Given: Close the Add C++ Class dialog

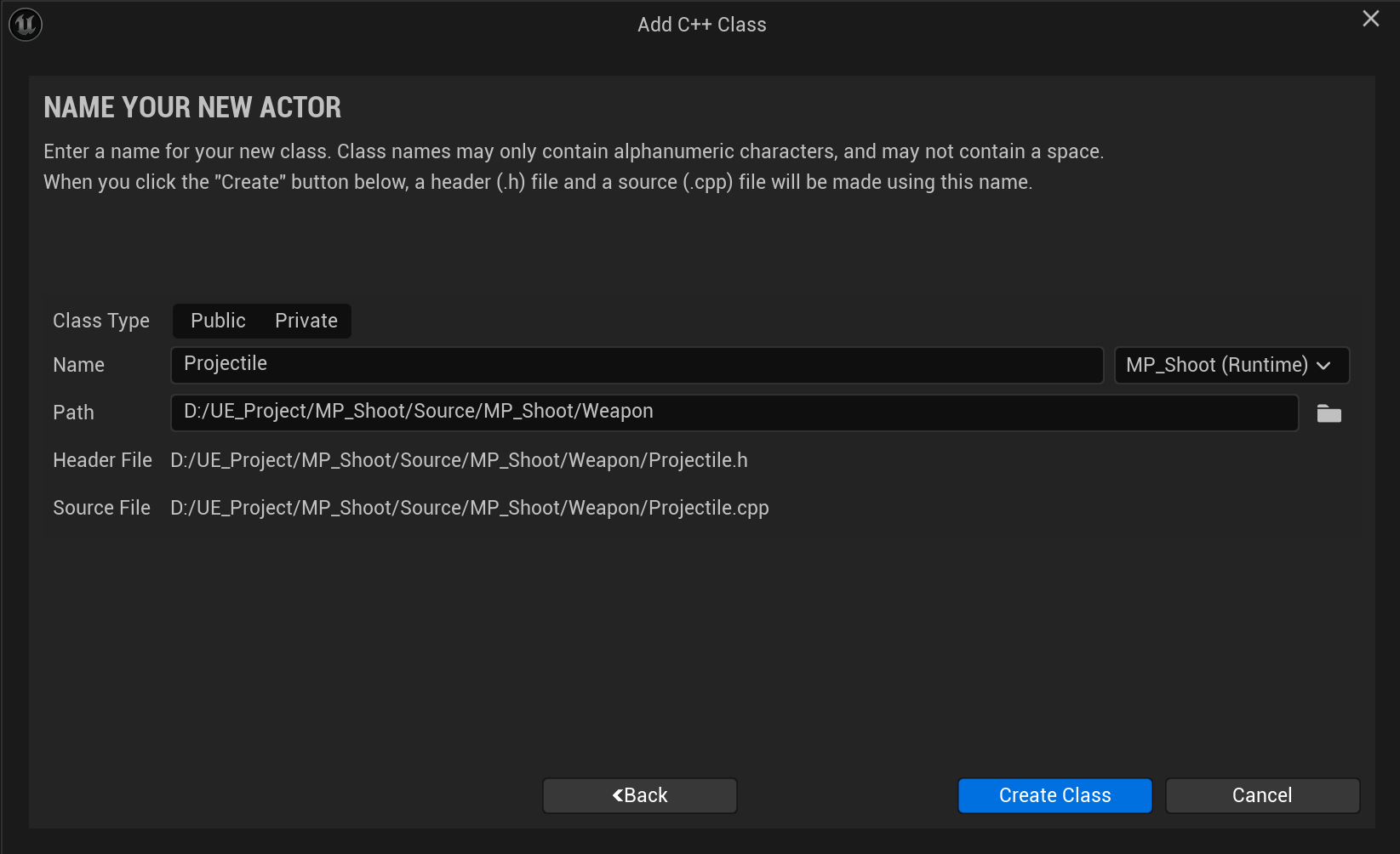Looking at the screenshot, I should click(1370, 19).
